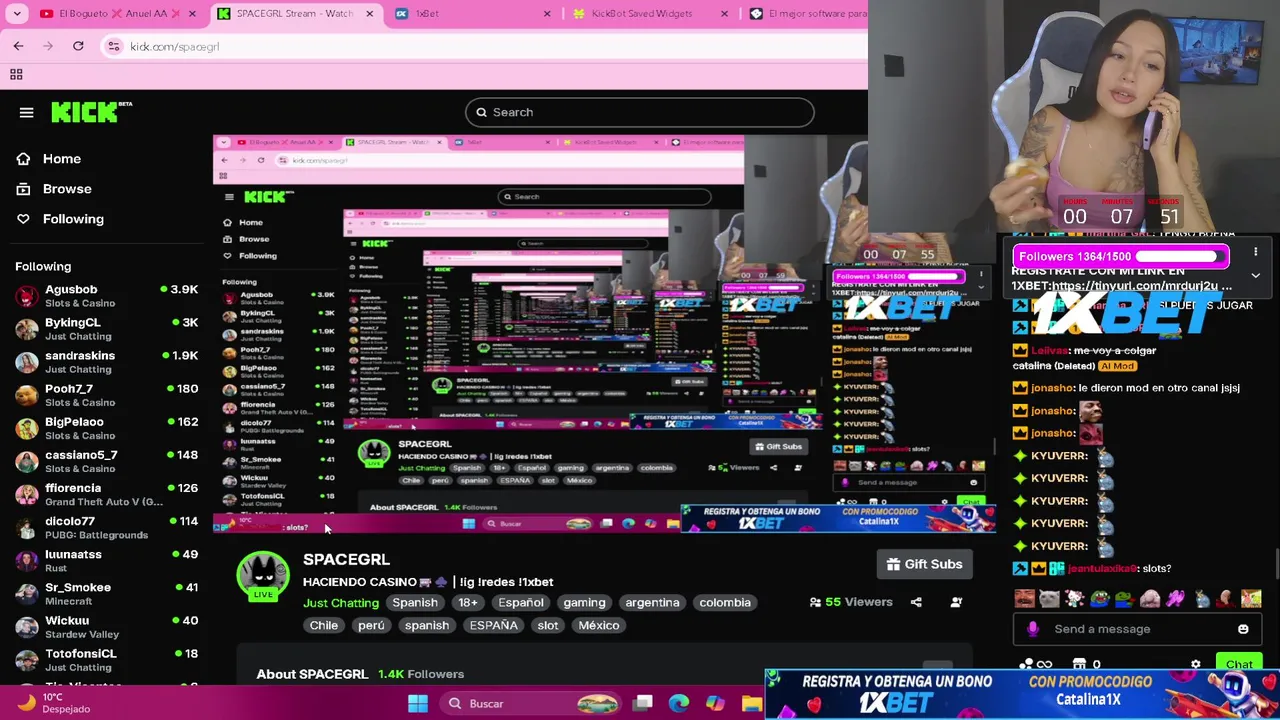Open Just Chatting category link

(x=341, y=603)
